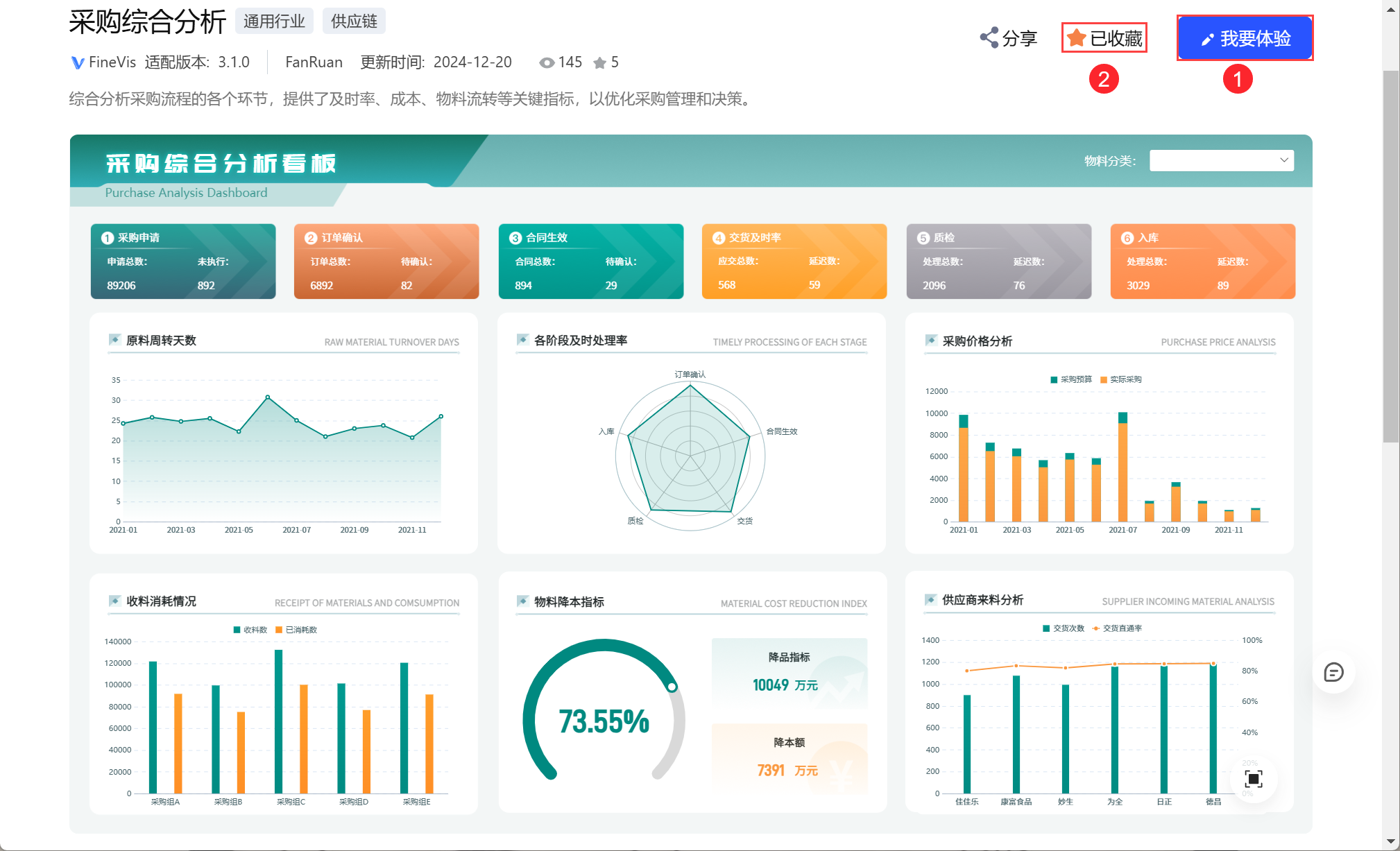Click scrollbar down arrow
The width and height of the screenshot is (1400, 851).
[x=1391, y=842]
